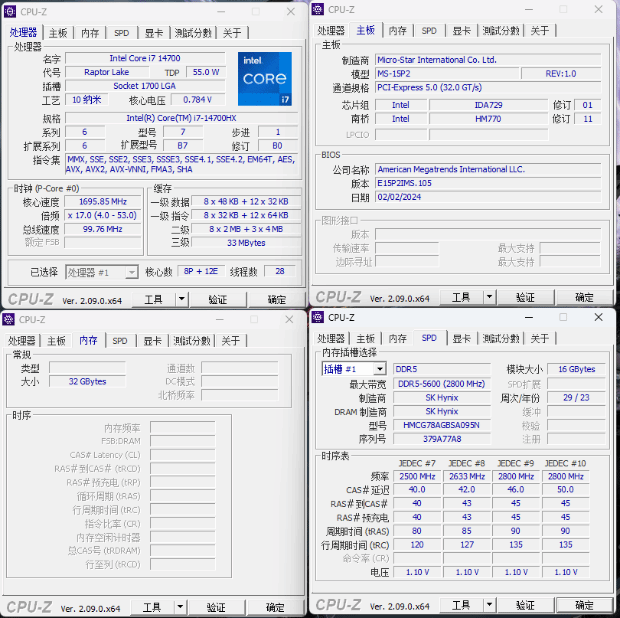Click module size value 16 GBytes
The height and width of the screenshot is (618, 620).
pyautogui.click(x=577, y=369)
